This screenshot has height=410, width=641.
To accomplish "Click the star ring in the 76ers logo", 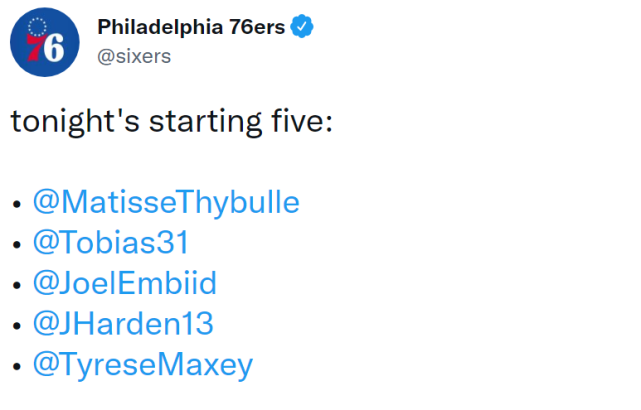I will [x=37, y=27].
